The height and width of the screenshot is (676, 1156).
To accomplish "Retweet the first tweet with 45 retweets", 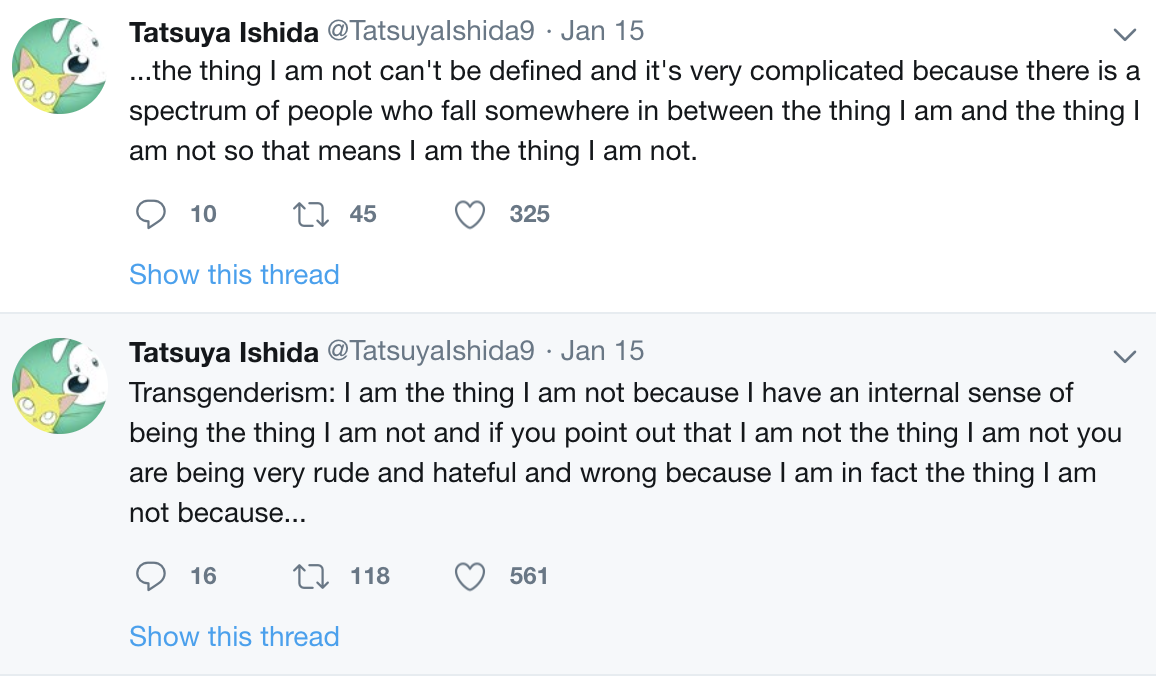I will 310,215.
